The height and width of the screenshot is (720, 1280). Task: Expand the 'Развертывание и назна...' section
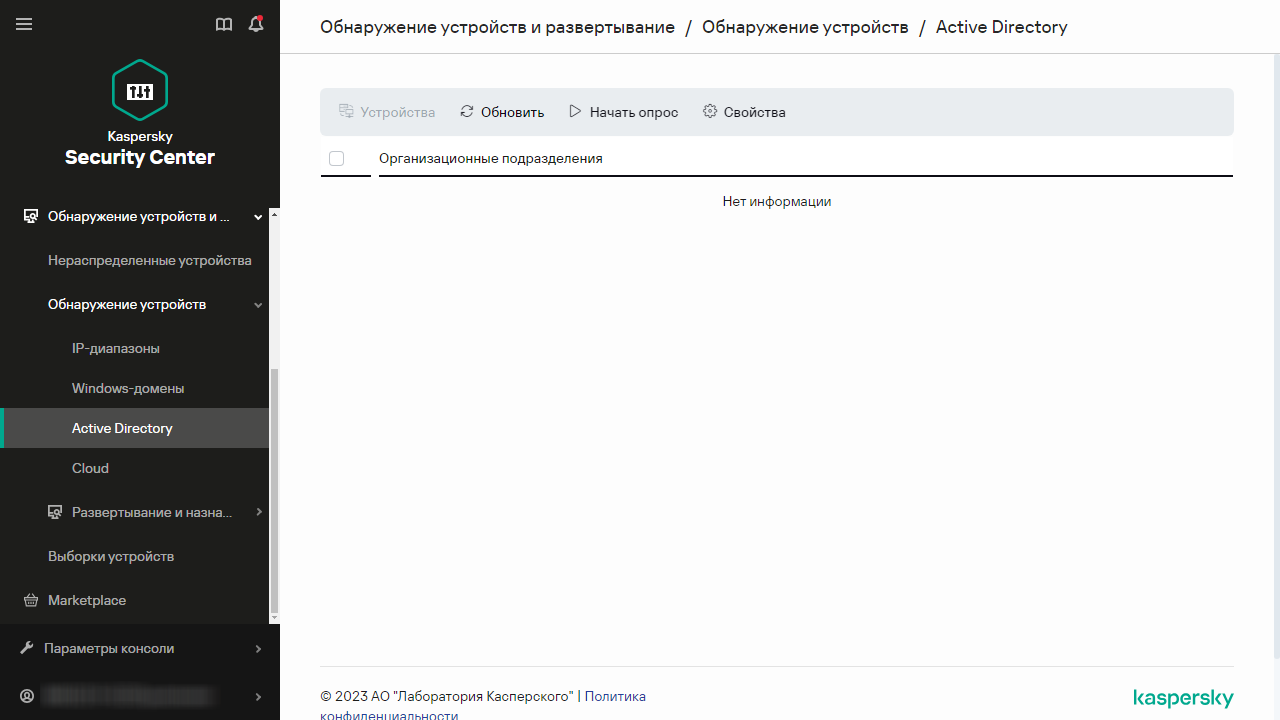[x=259, y=512]
